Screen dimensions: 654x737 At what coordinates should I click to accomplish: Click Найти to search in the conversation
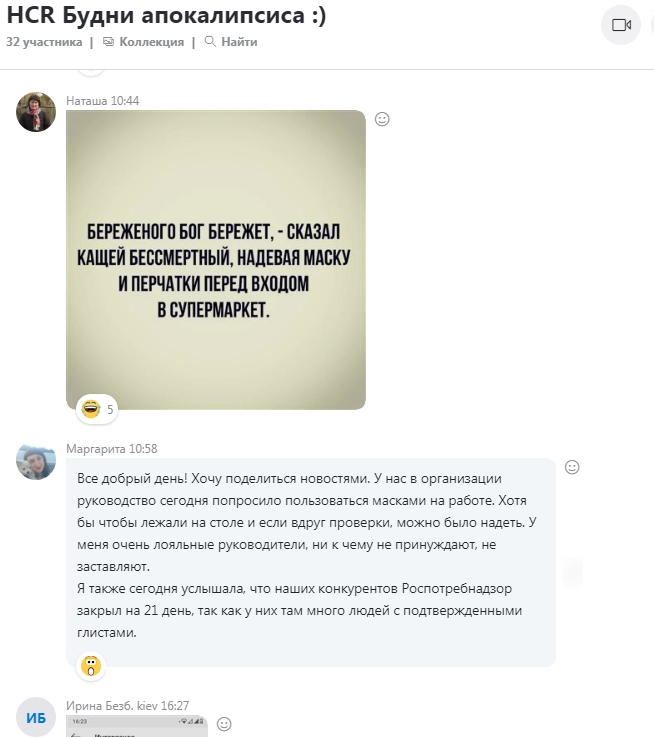pos(231,42)
